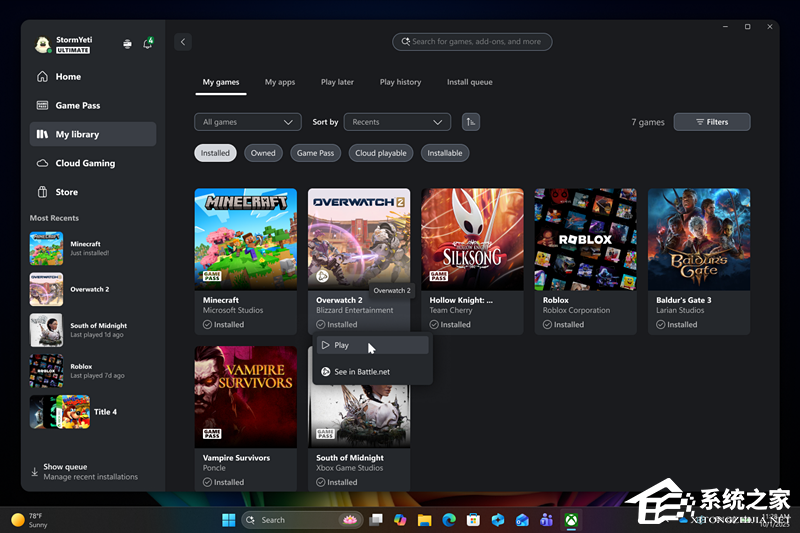Open the Store section
This screenshot has width=800, height=533.
(x=92, y=192)
